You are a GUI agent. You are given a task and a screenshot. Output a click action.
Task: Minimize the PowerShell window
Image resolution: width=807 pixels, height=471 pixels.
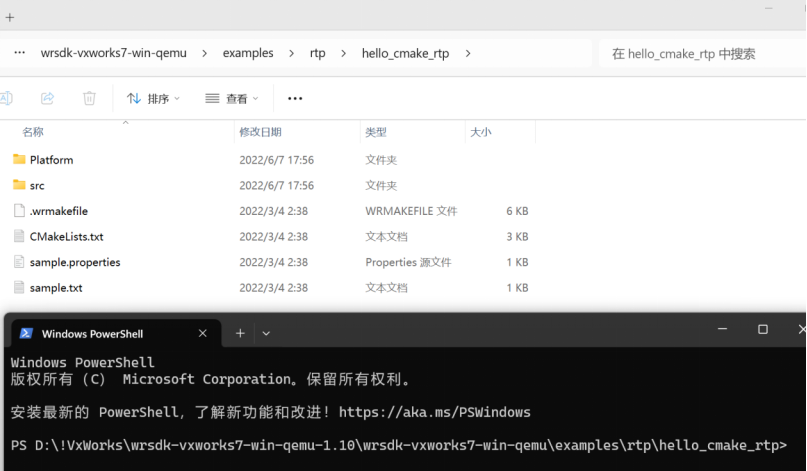[x=723, y=329]
